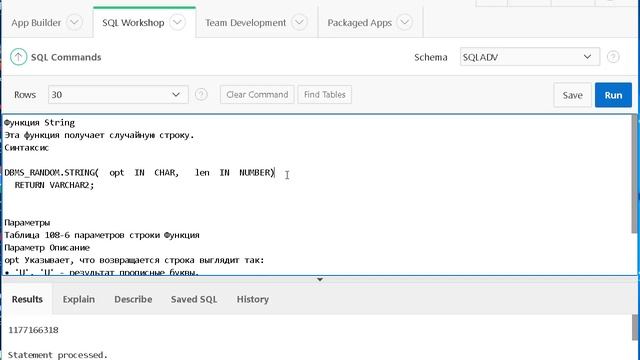Expand Team Development dropdown chevron
This screenshot has height=360, width=640.
point(299,22)
